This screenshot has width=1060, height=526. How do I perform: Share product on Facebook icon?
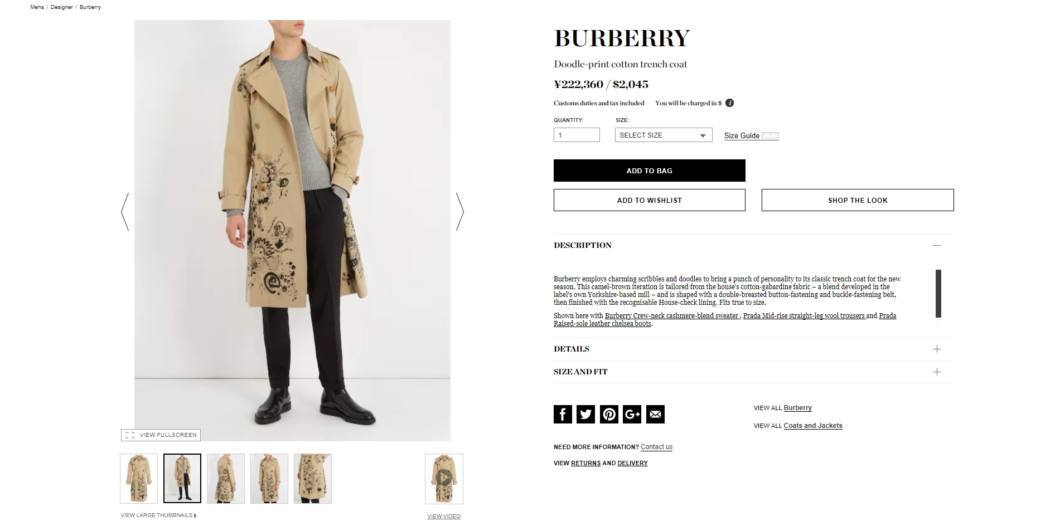[562, 414]
